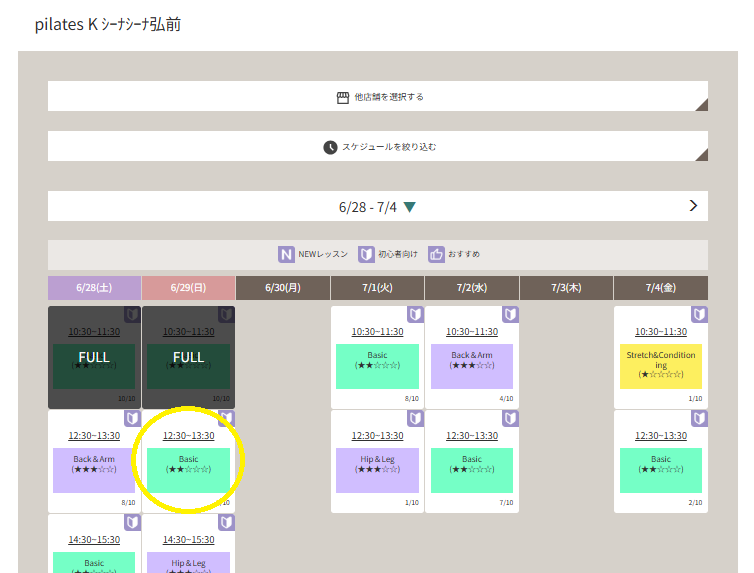This screenshot has height=573, width=754.
Task: Select the 6/30(月) day header
Action: tap(283, 288)
